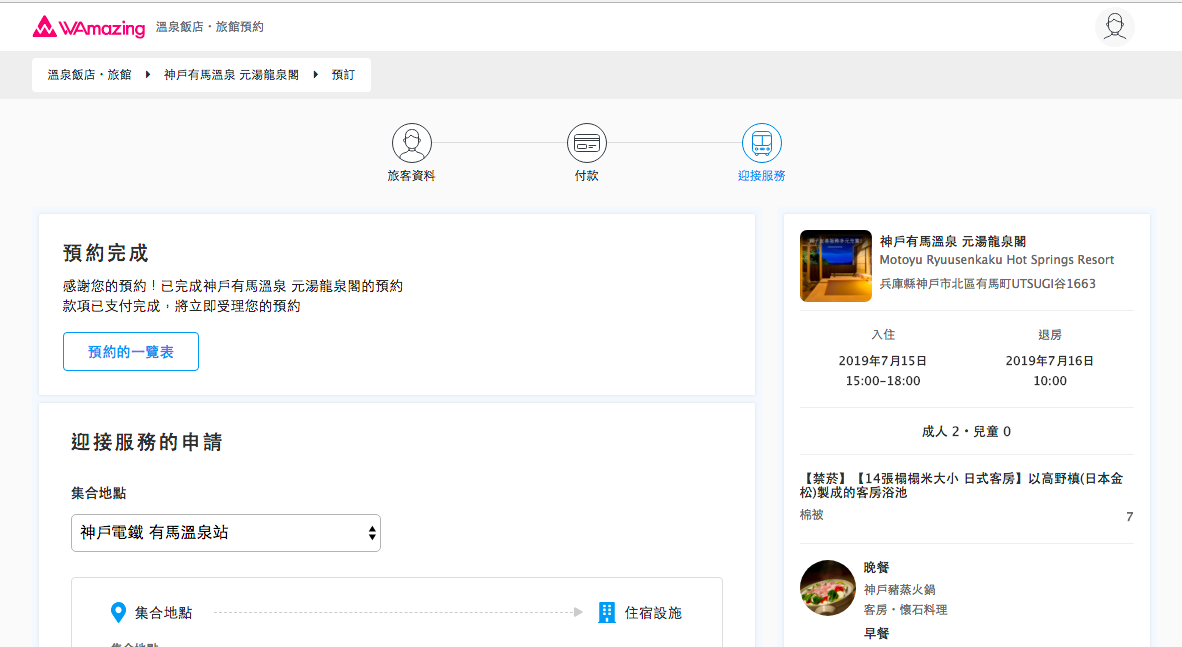Click the 迎接服務 step label

(x=761, y=176)
